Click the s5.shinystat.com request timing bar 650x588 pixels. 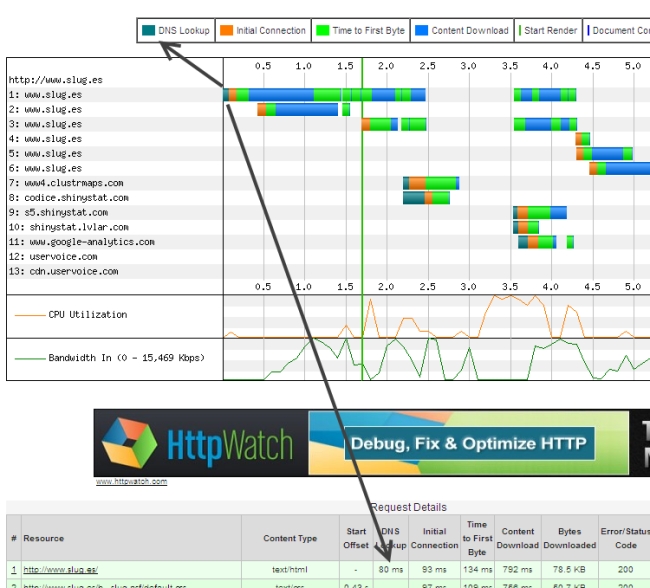click(x=540, y=213)
